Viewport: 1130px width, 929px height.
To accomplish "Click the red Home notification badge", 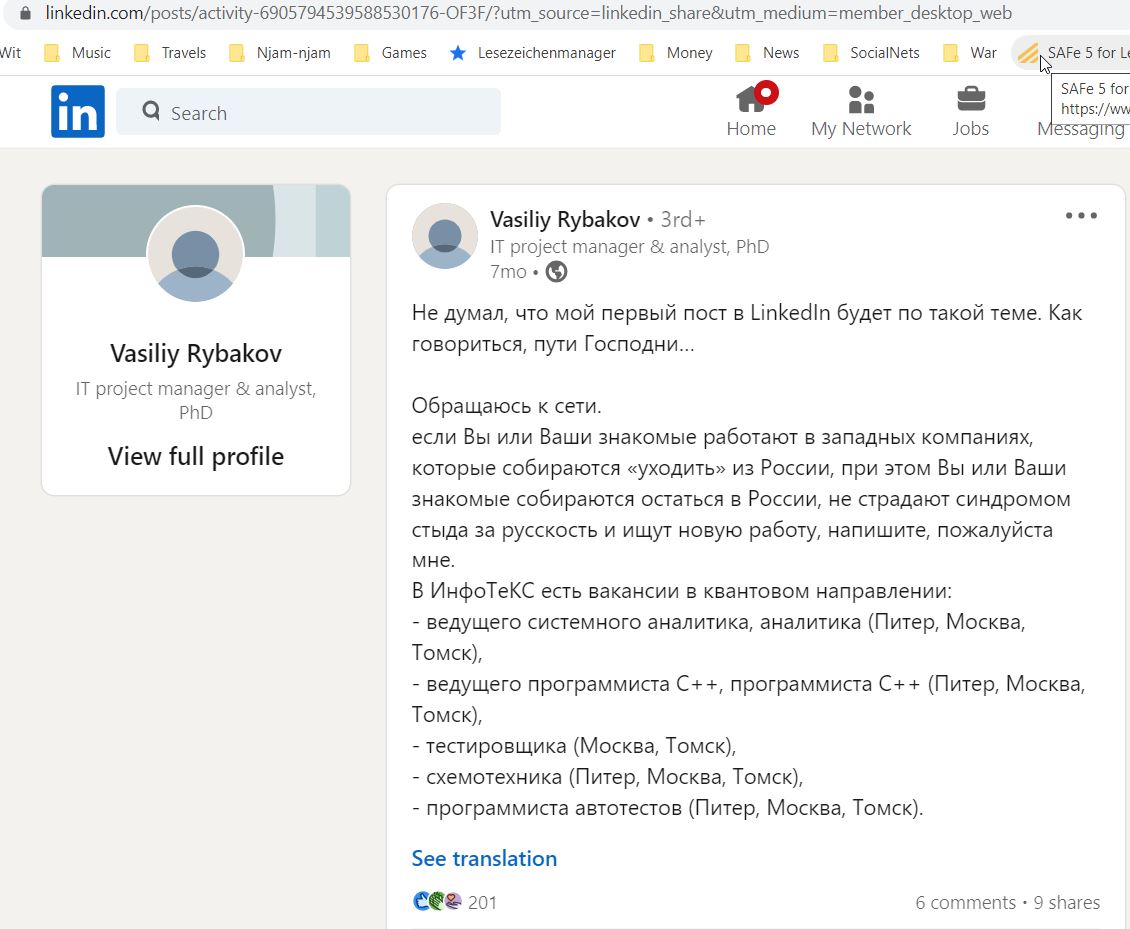I will point(767,93).
